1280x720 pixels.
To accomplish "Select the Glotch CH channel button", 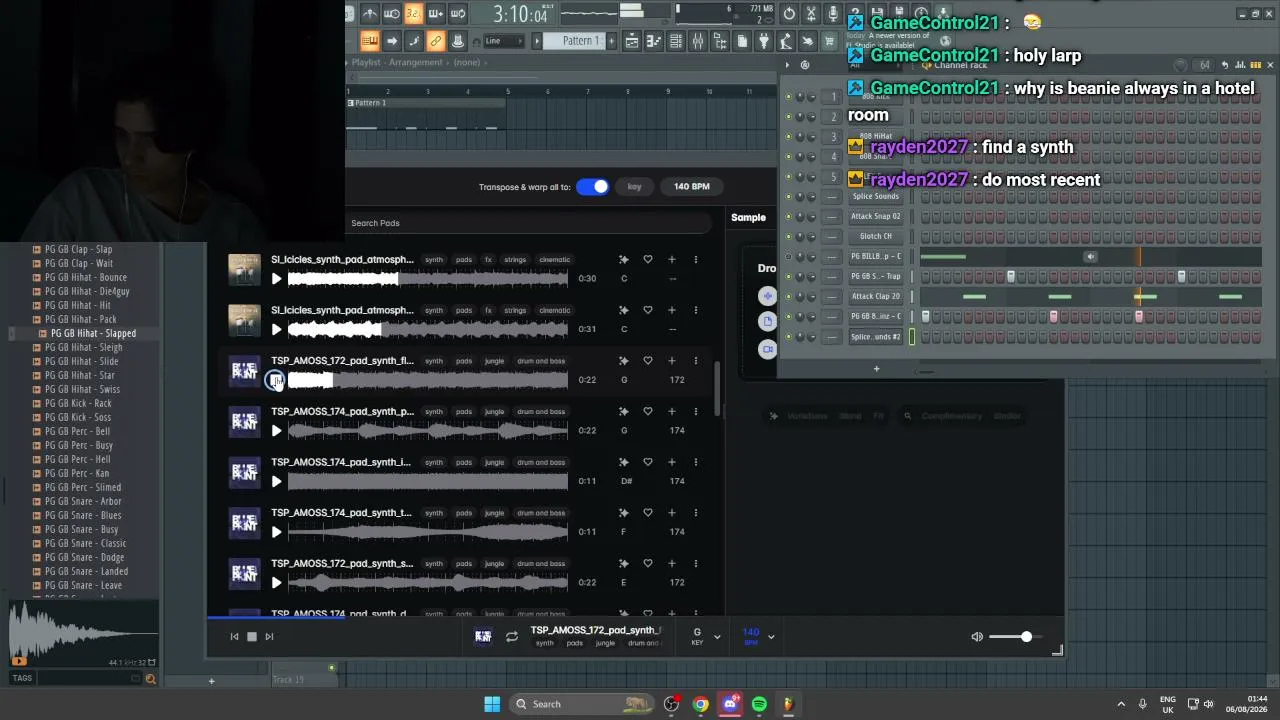I will (x=876, y=237).
